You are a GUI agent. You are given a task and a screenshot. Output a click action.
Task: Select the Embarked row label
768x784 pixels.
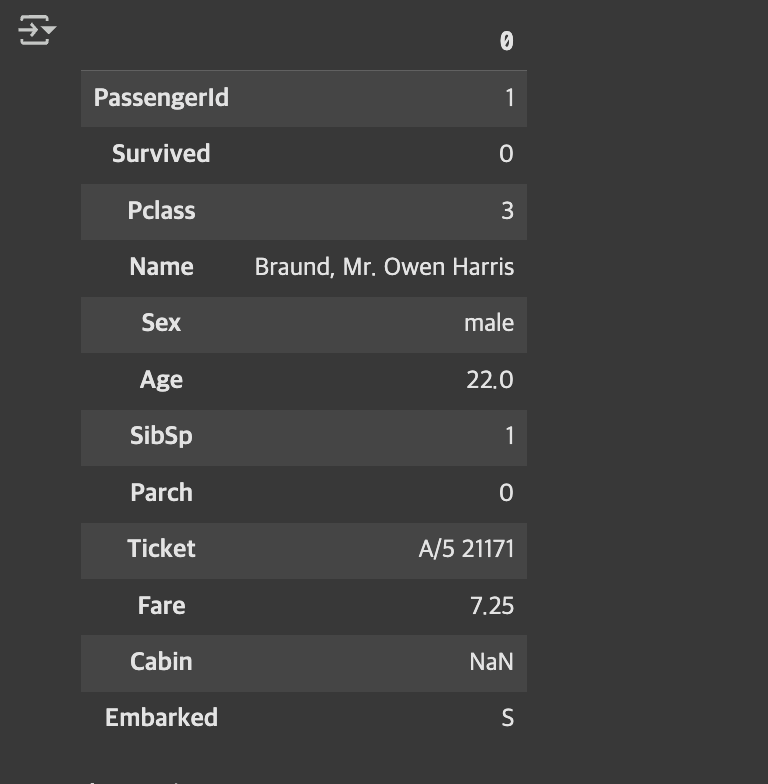coord(161,718)
